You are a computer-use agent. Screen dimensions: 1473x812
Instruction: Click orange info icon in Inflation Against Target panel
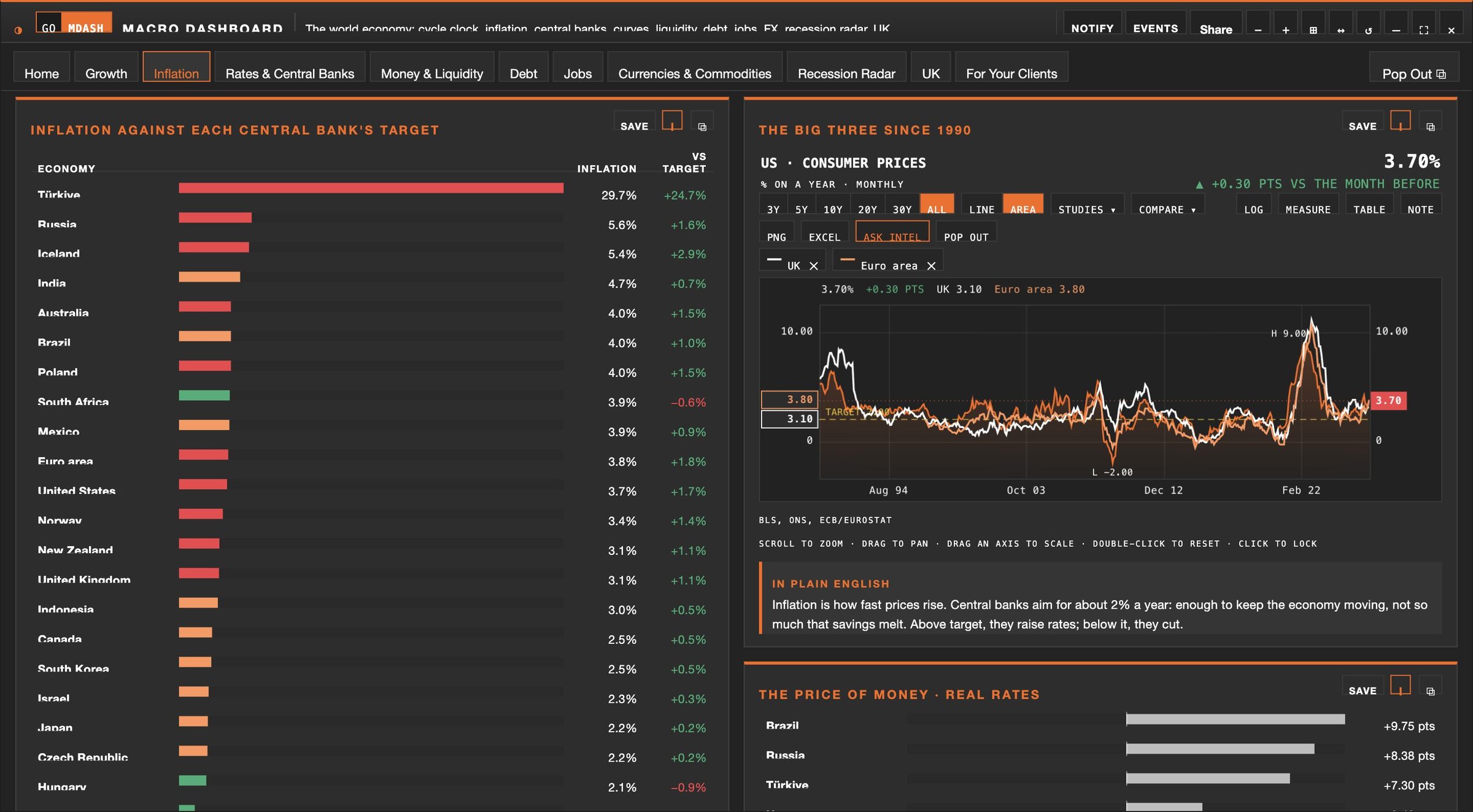tap(672, 121)
